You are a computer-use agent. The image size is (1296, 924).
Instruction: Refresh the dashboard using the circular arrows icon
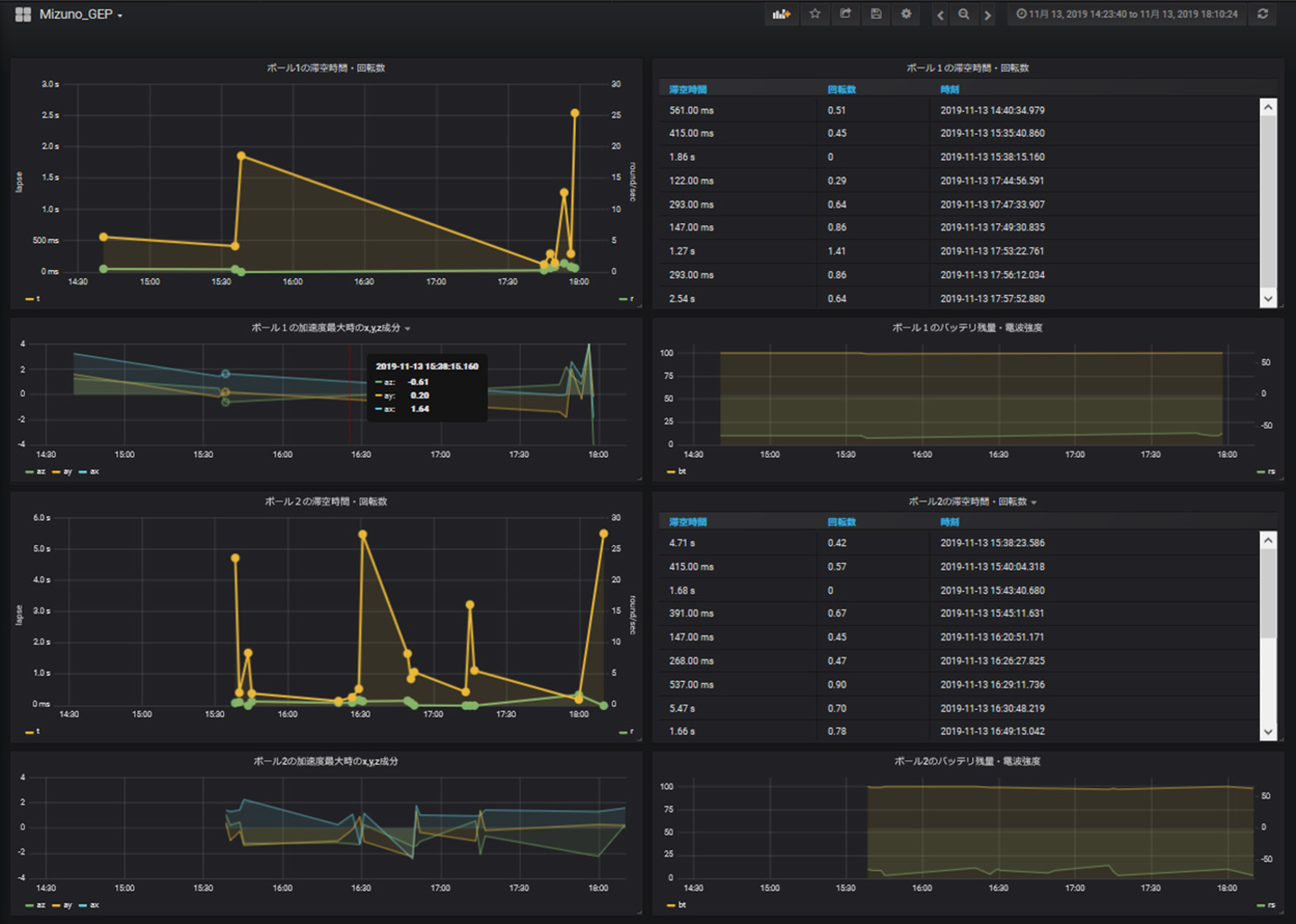tap(1263, 14)
